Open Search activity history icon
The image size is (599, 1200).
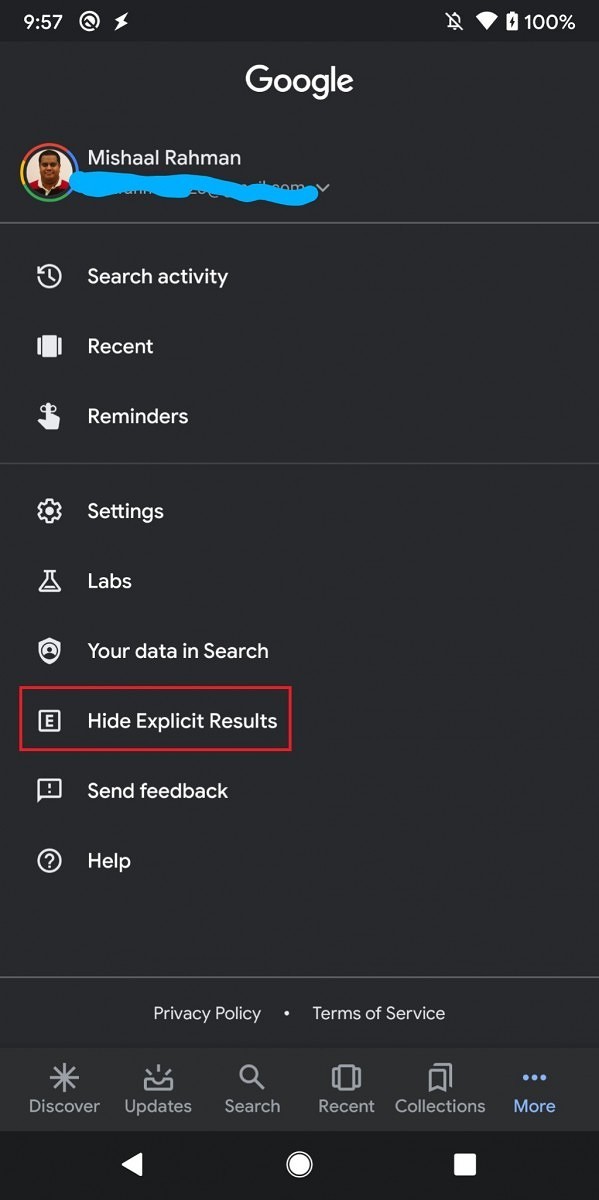(x=49, y=277)
